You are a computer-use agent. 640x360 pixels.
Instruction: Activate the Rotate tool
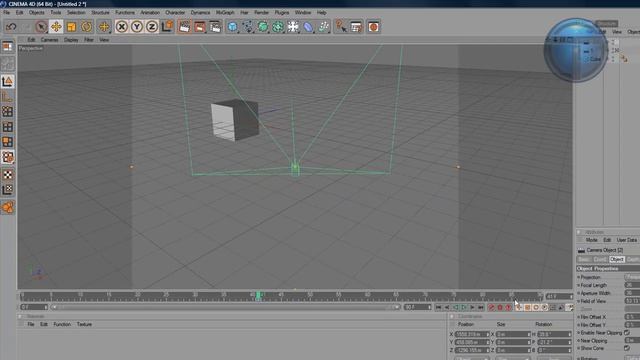coord(86,27)
